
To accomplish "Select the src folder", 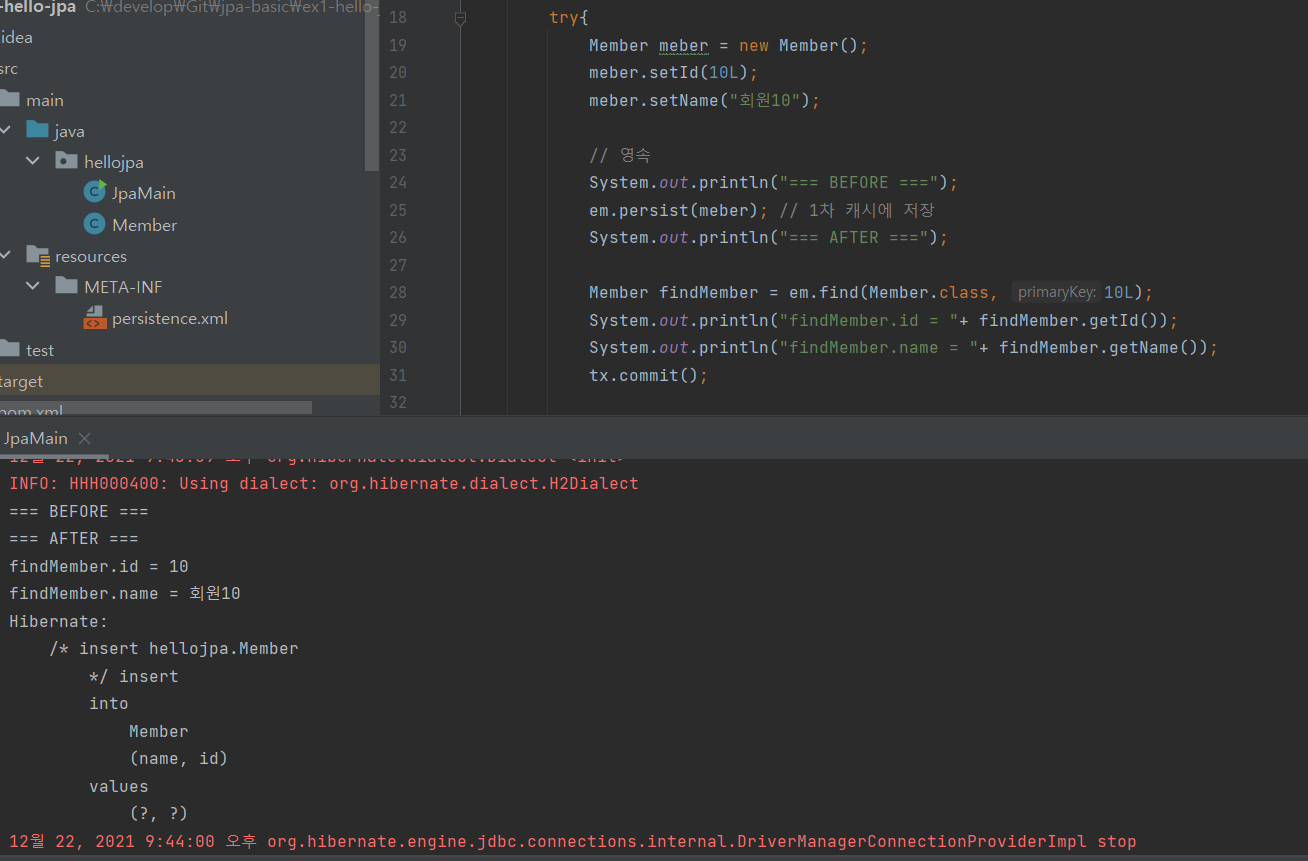I will click(183, 69).
